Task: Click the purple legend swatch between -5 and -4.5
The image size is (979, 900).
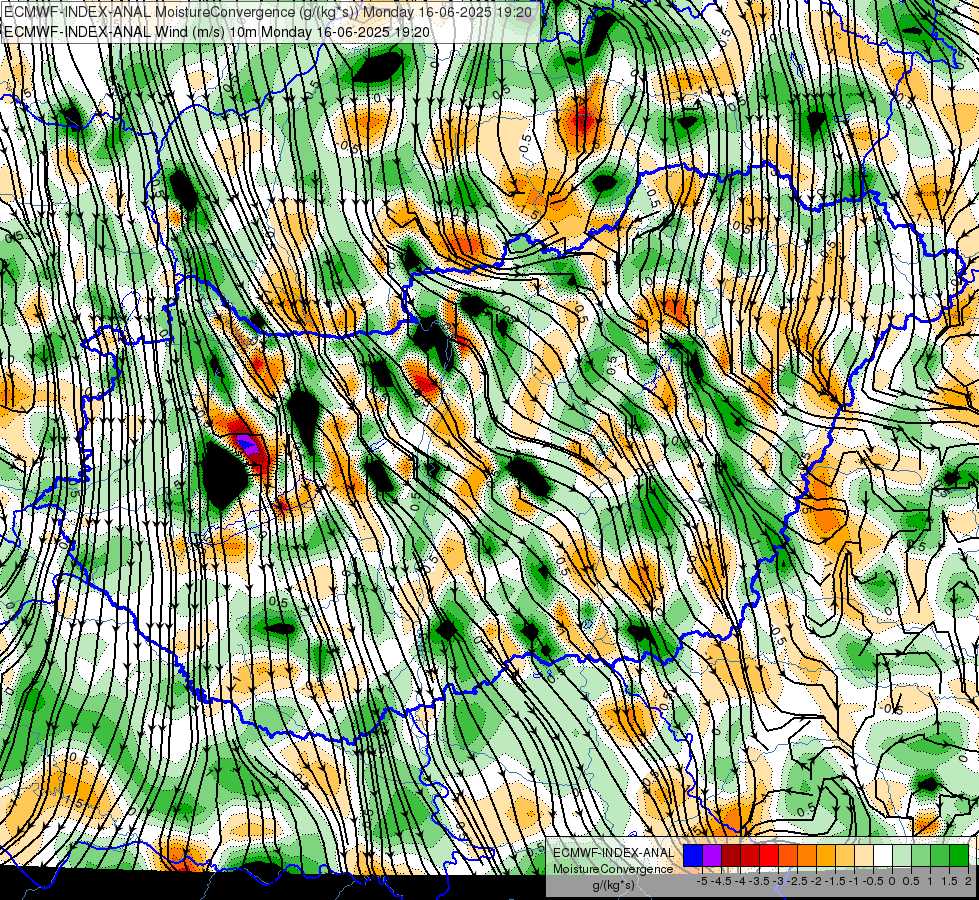Action: 712,856
